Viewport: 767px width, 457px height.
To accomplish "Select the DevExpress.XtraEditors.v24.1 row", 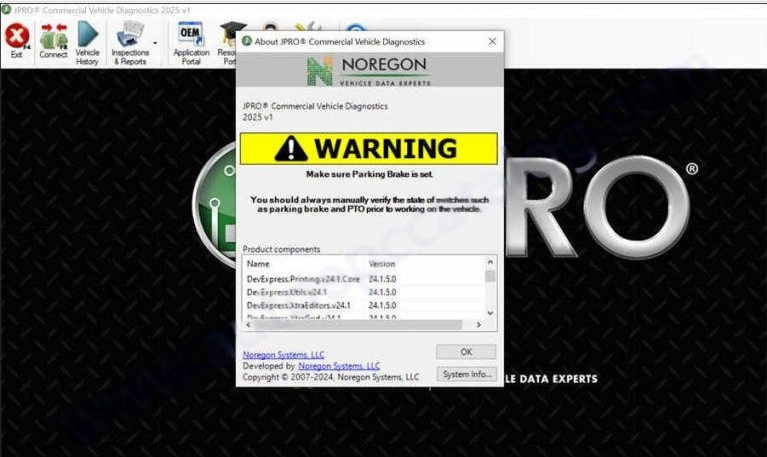I will [364, 305].
